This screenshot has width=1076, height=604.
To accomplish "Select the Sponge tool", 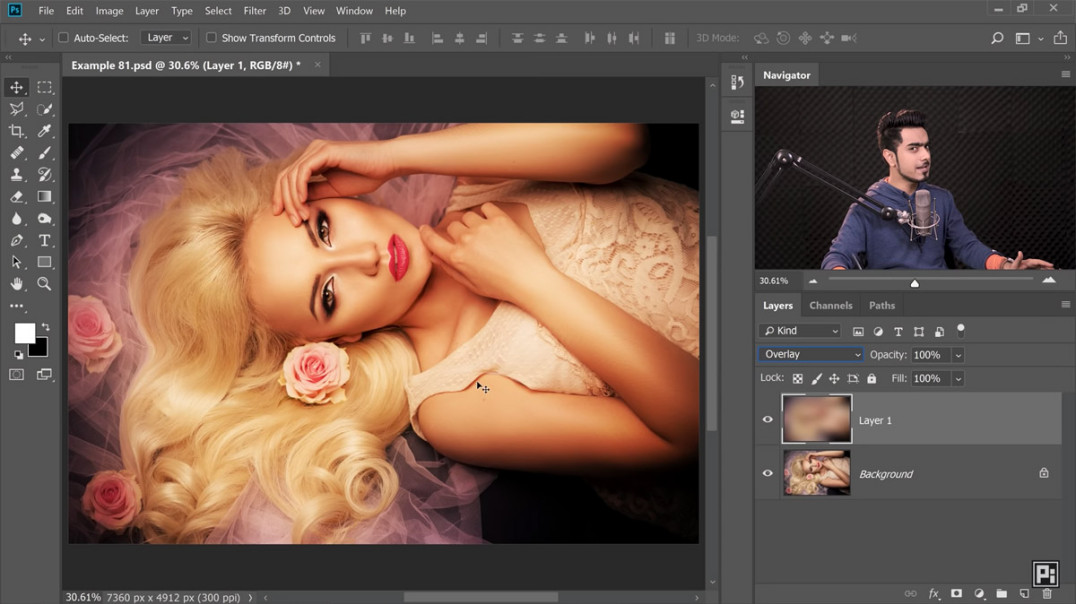I will (x=45, y=219).
